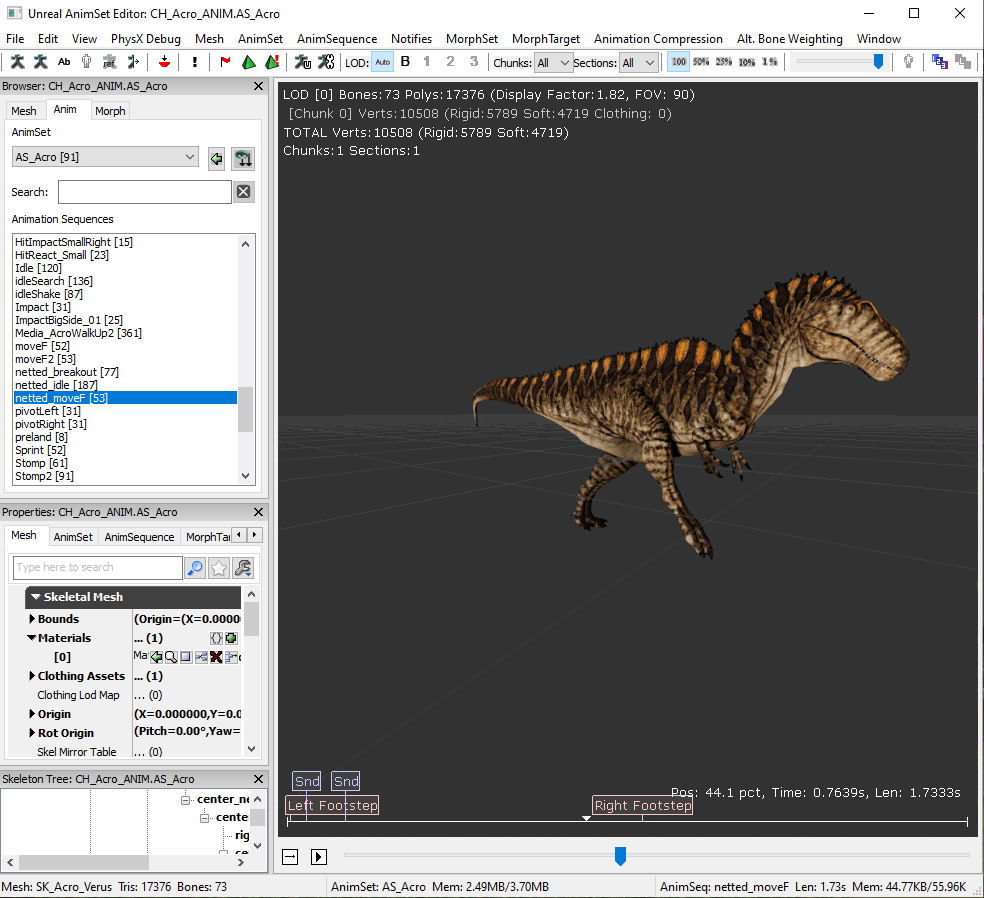
Task: Select the Right Footstep notify marker
Action: tap(642, 806)
